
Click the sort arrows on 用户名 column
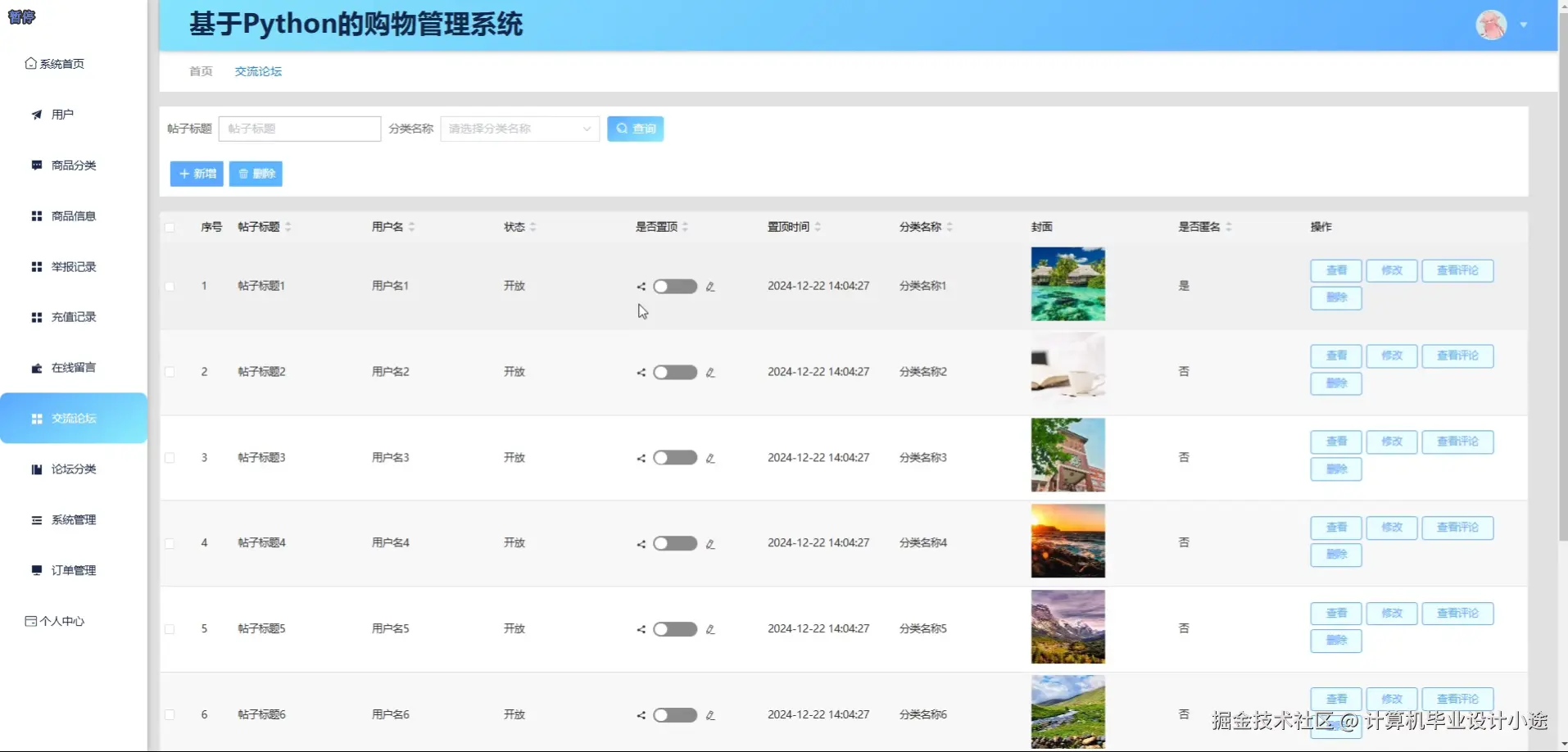click(412, 227)
